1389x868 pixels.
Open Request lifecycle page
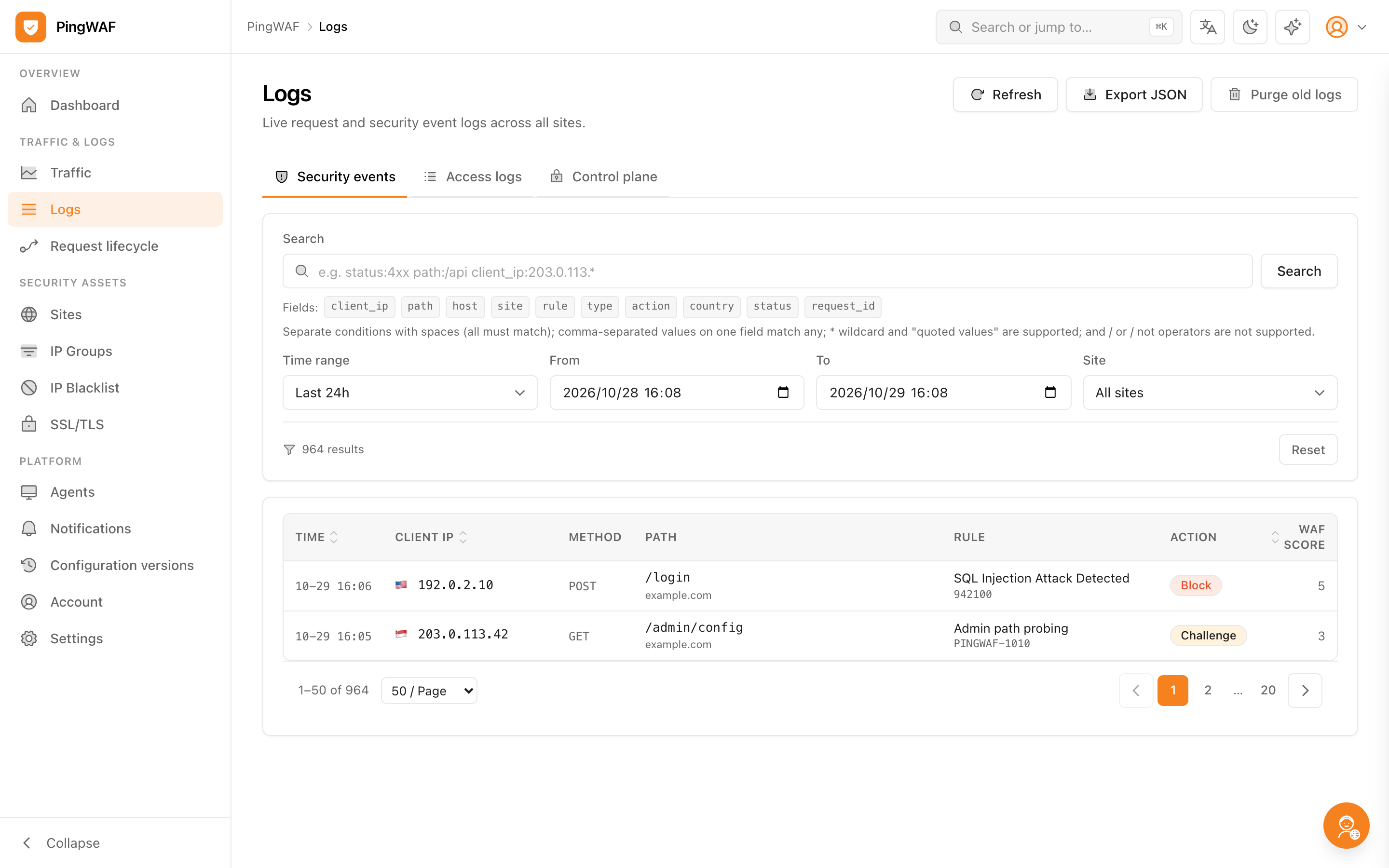tap(115, 246)
